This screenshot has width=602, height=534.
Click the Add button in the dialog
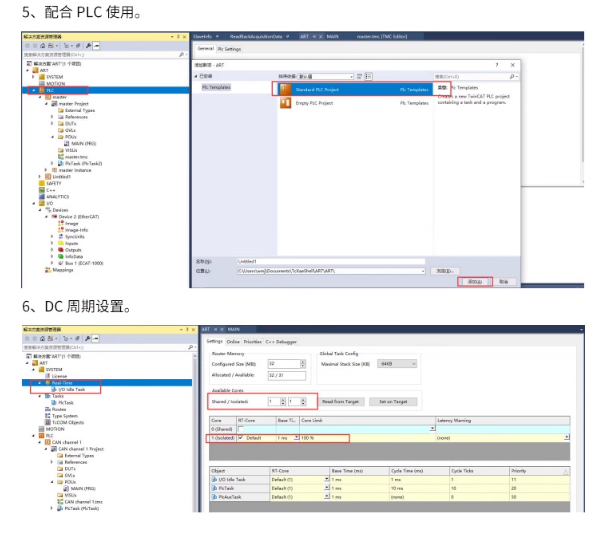[475, 281]
